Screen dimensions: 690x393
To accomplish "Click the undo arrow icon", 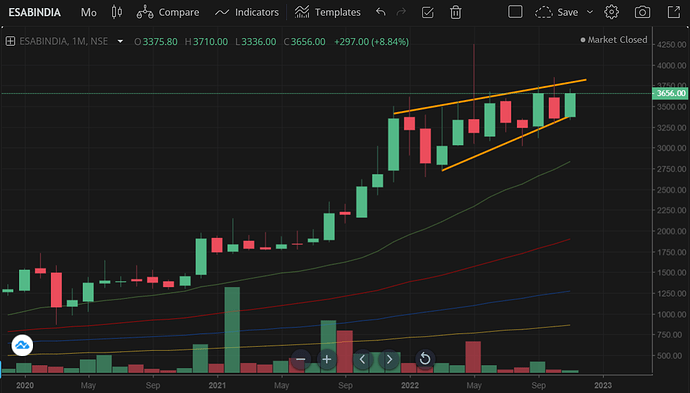I will tap(381, 12).
